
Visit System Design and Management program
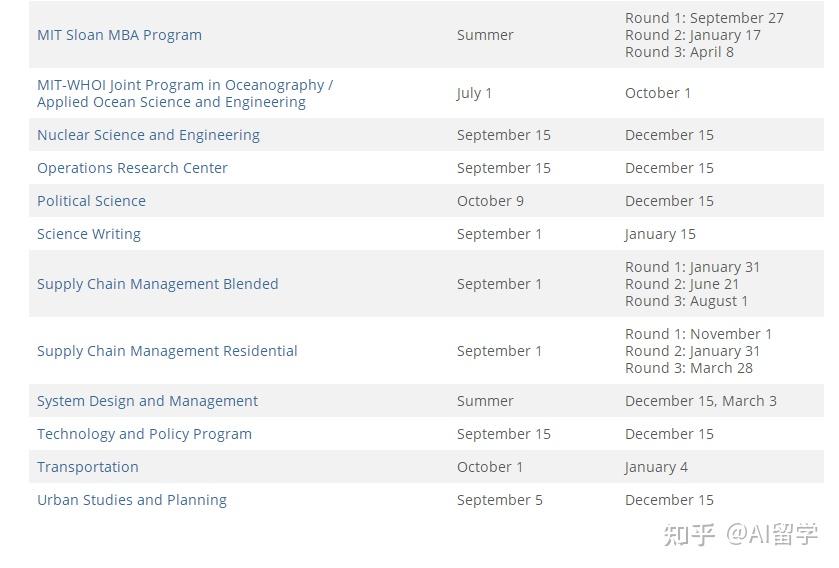(147, 401)
